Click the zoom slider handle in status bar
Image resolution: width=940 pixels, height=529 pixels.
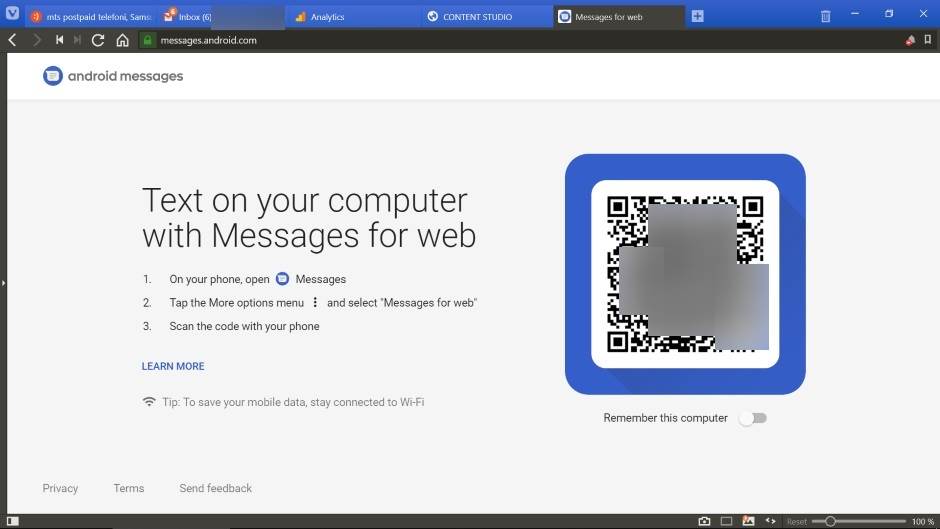click(x=830, y=521)
